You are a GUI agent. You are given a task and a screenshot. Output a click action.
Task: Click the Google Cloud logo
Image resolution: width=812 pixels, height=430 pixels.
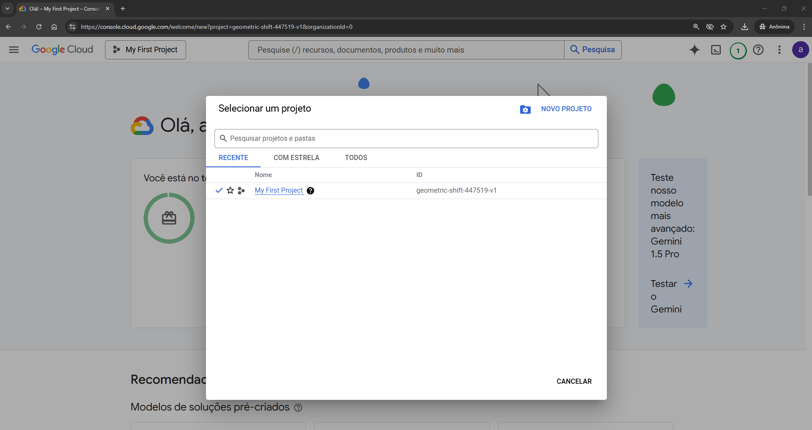[x=62, y=50]
